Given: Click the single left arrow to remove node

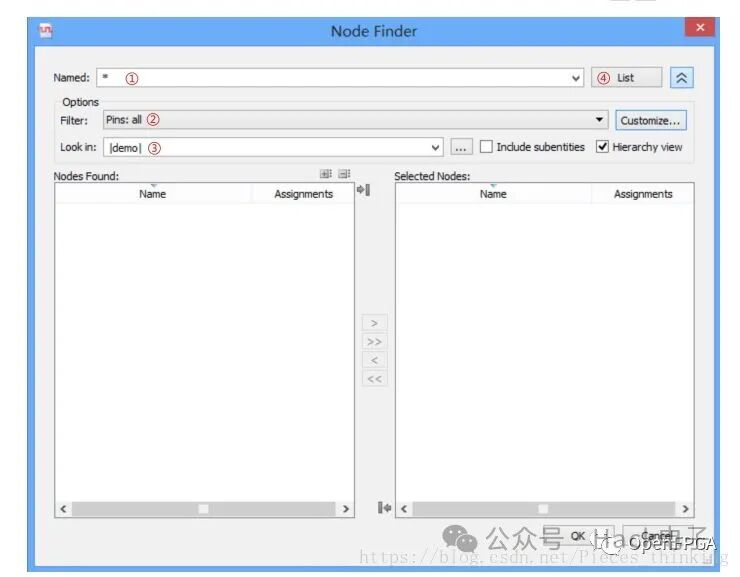Looking at the screenshot, I should point(374,360).
